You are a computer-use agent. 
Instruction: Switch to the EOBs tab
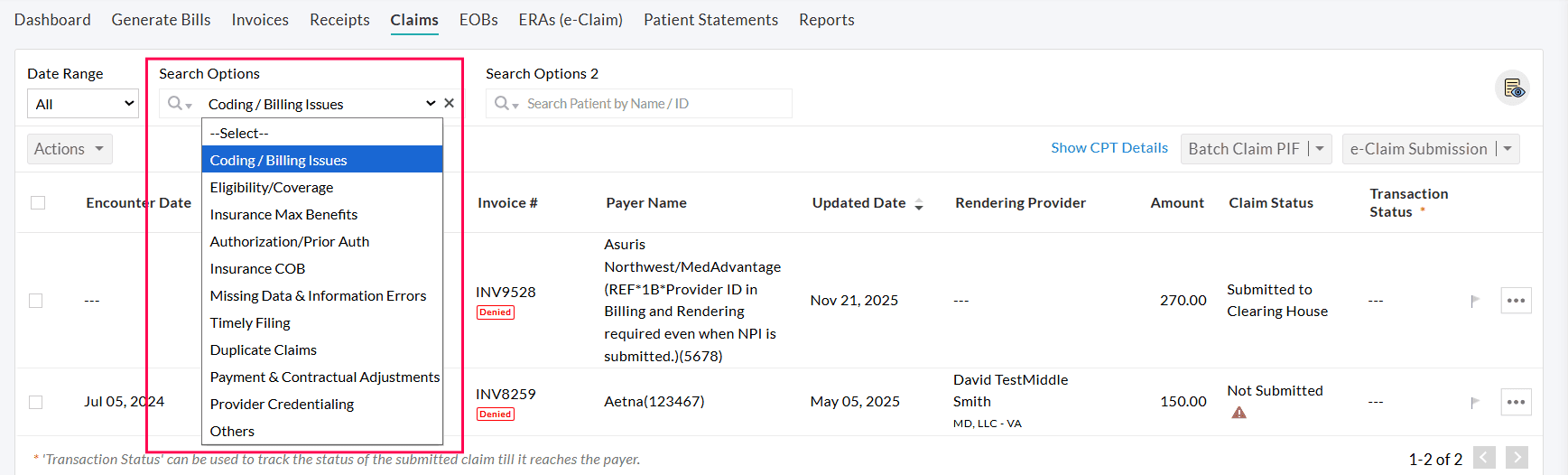pyautogui.click(x=478, y=20)
